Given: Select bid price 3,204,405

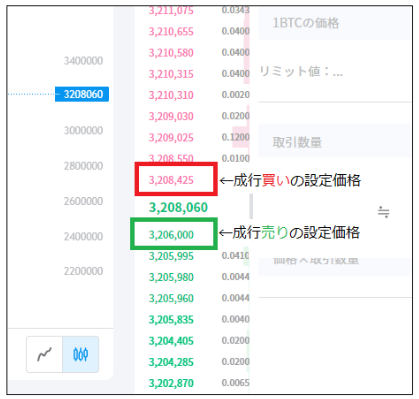Looking at the screenshot, I should (x=171, y=341).
